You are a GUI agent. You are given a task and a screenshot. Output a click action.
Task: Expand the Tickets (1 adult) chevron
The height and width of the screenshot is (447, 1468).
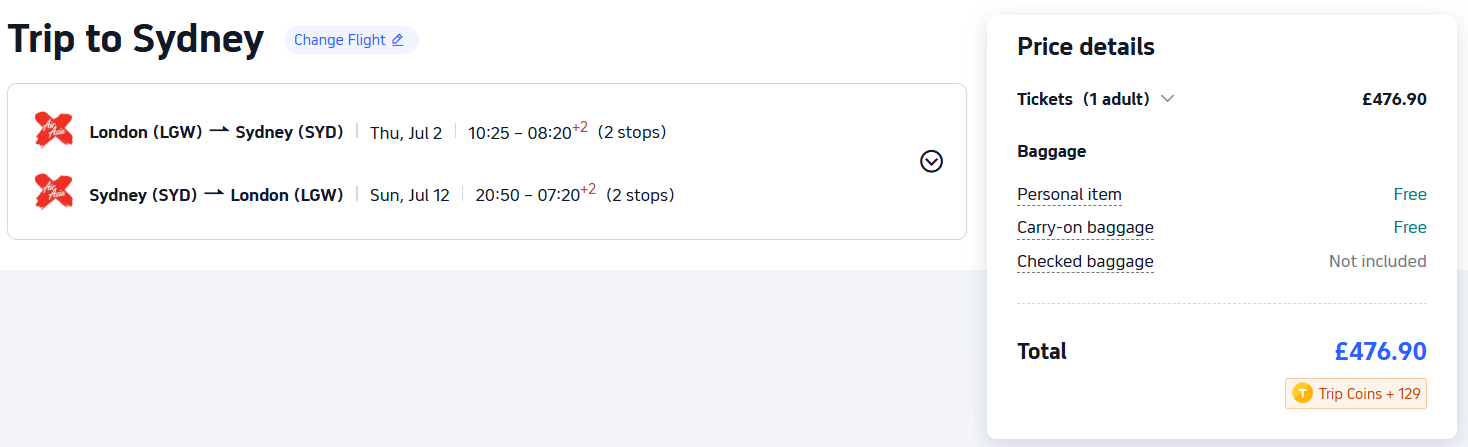(x=1167, y=99)
